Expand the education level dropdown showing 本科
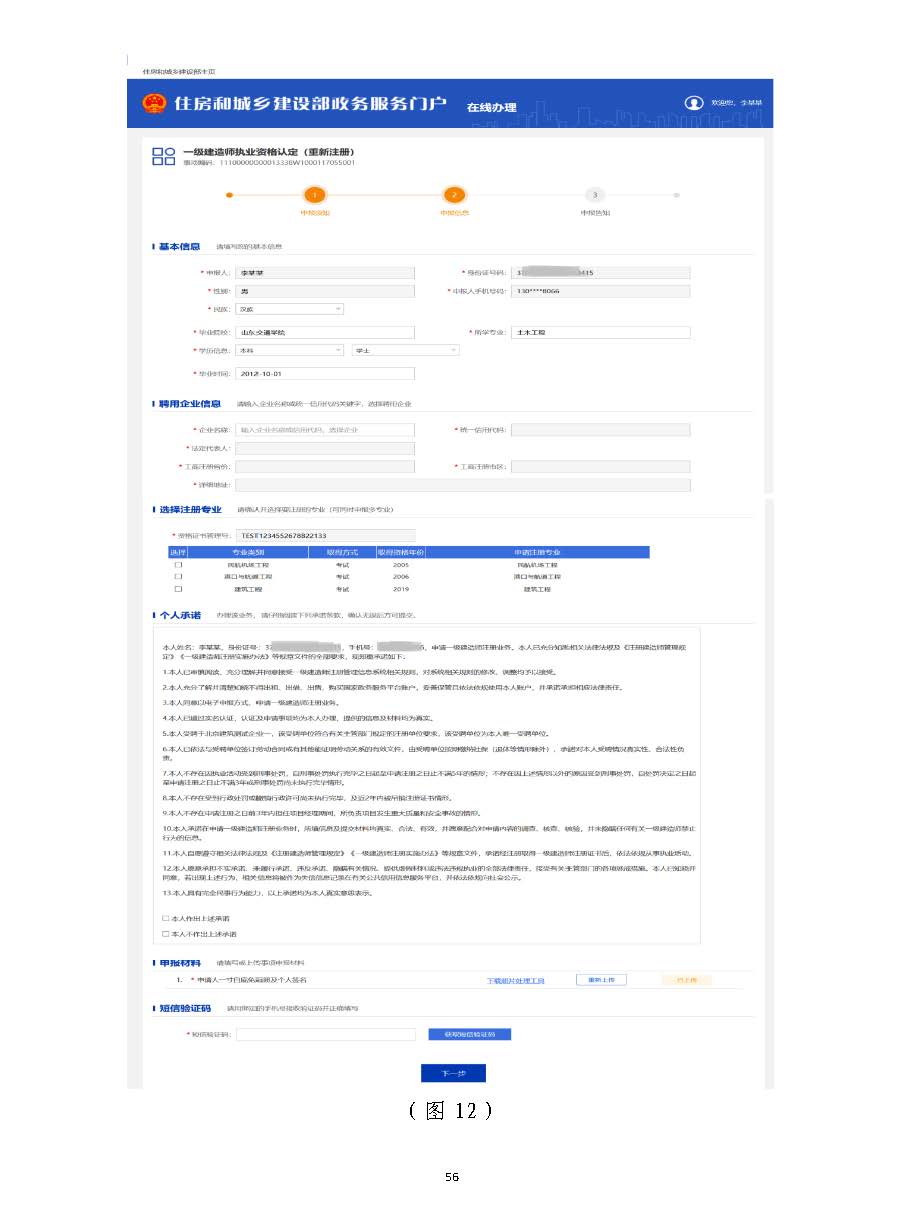The height and width of the screenshot is (1205, 902). 290,351
